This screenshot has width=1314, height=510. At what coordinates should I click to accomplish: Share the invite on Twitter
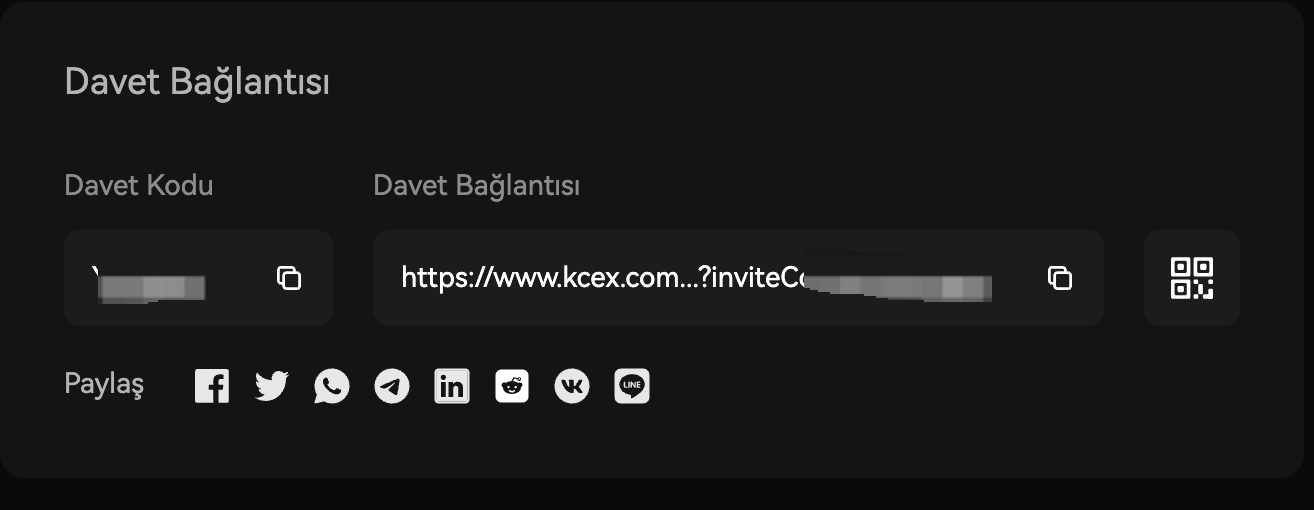click(272, 386)
